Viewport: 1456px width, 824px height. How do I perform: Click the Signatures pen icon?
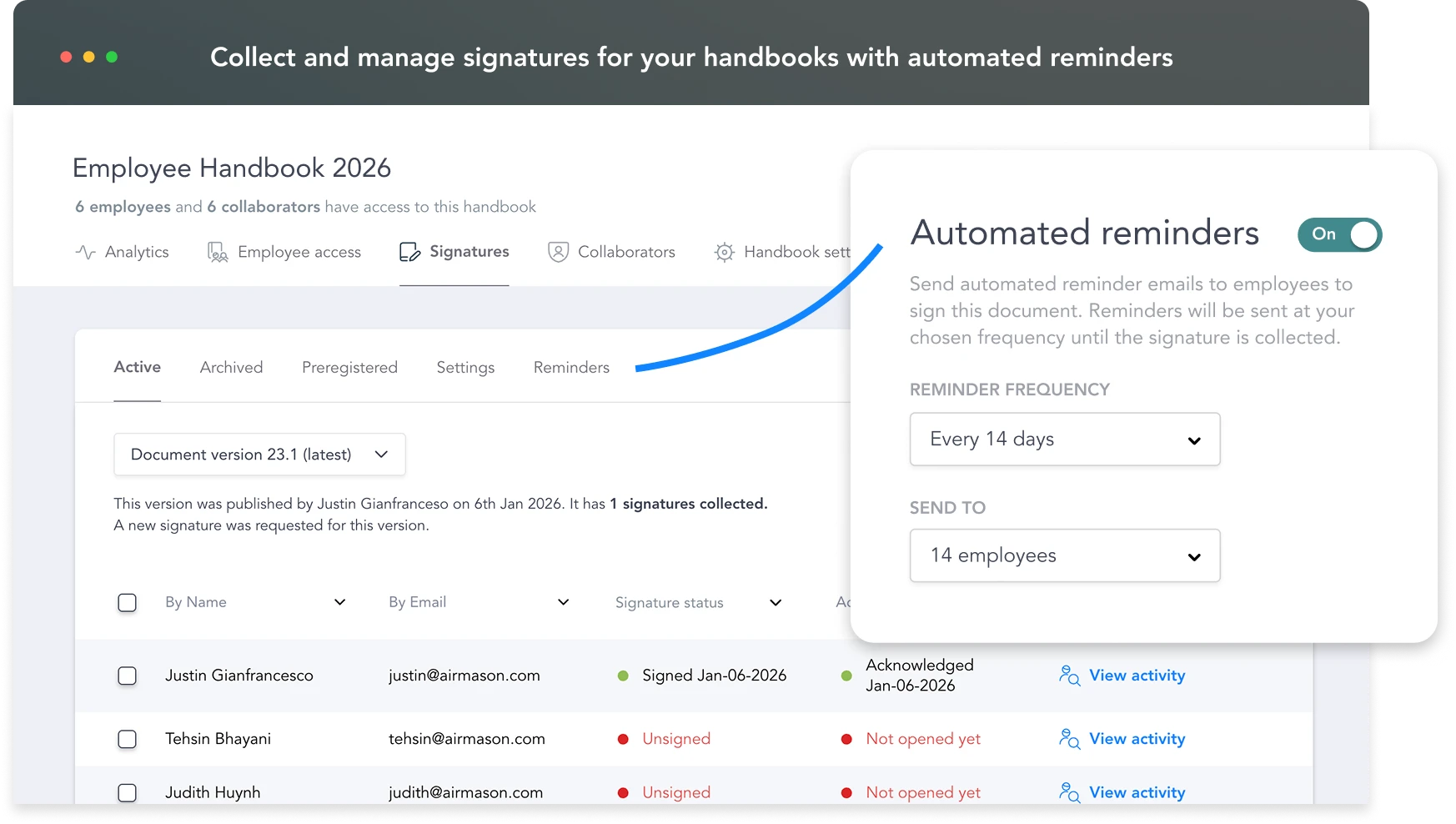409,252
